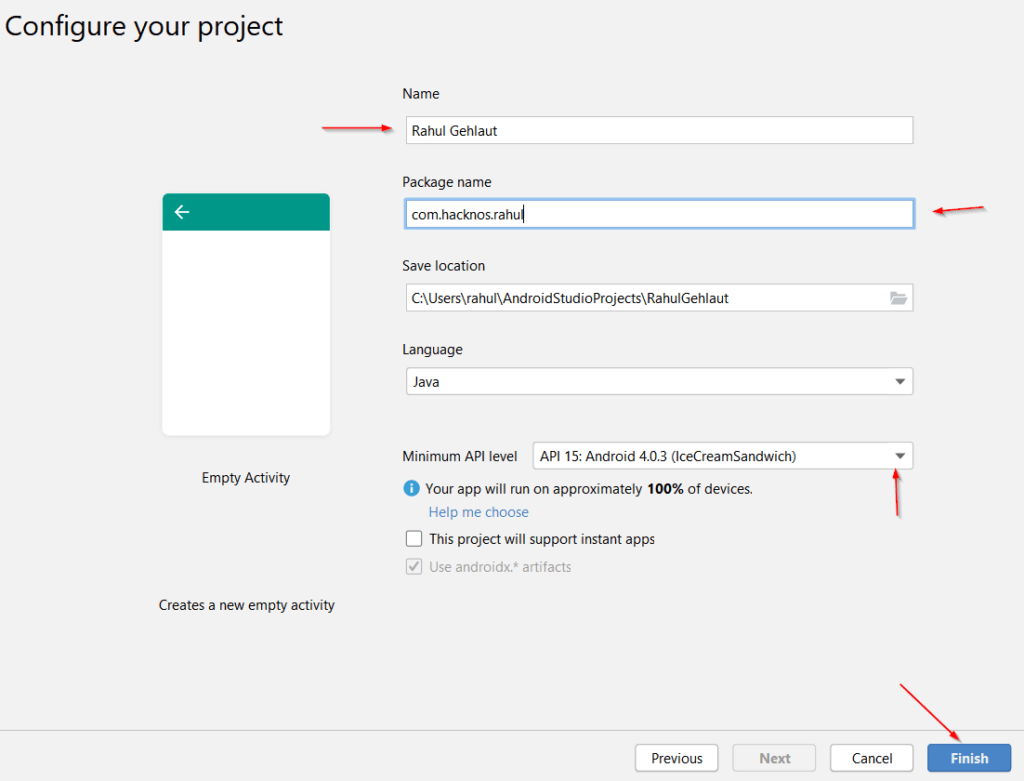Click into the Name text field
Screen dimensions: 1024x781
tap(659, 130)
